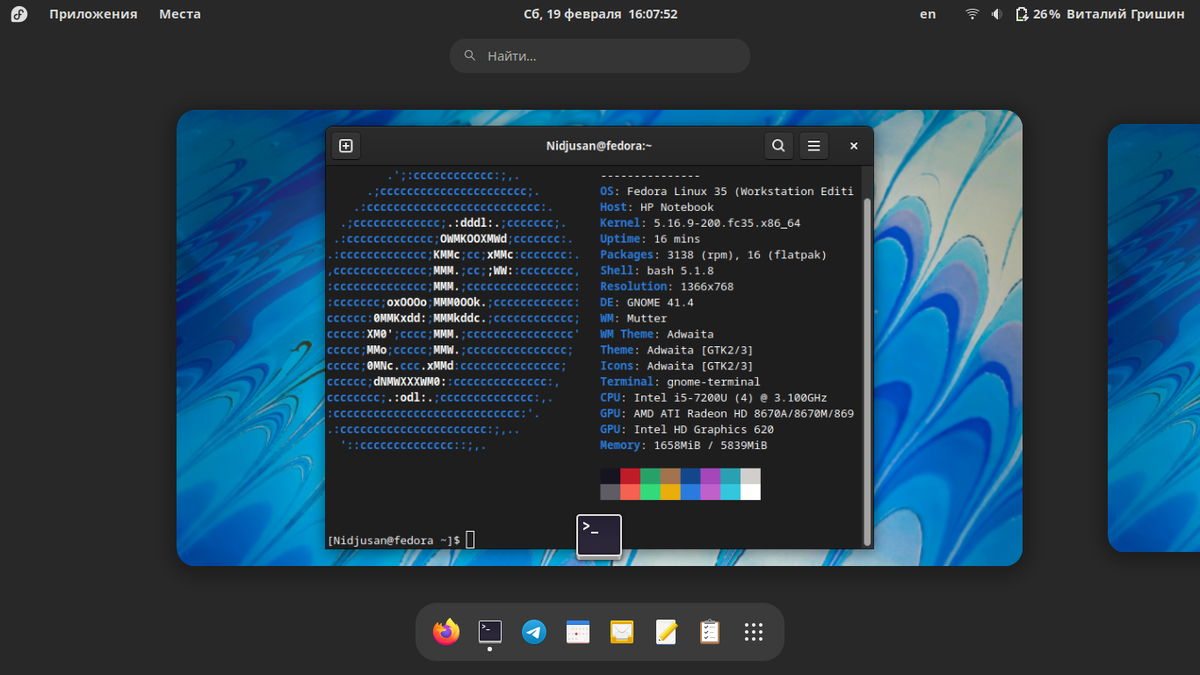Open the text editor notepad icon
This screenshot has width=1200, height=675.
click(666, 632)
